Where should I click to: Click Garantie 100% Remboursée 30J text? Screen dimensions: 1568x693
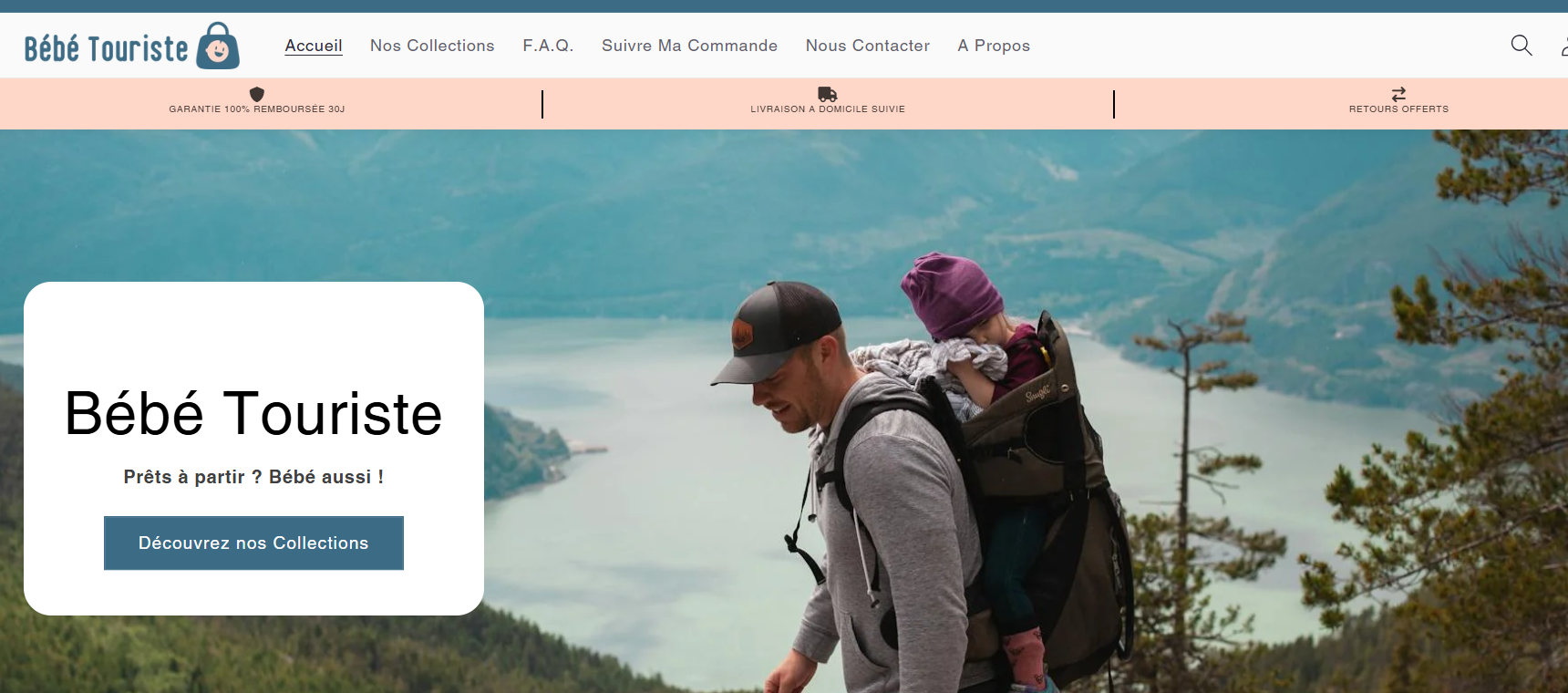pos(257,109)
